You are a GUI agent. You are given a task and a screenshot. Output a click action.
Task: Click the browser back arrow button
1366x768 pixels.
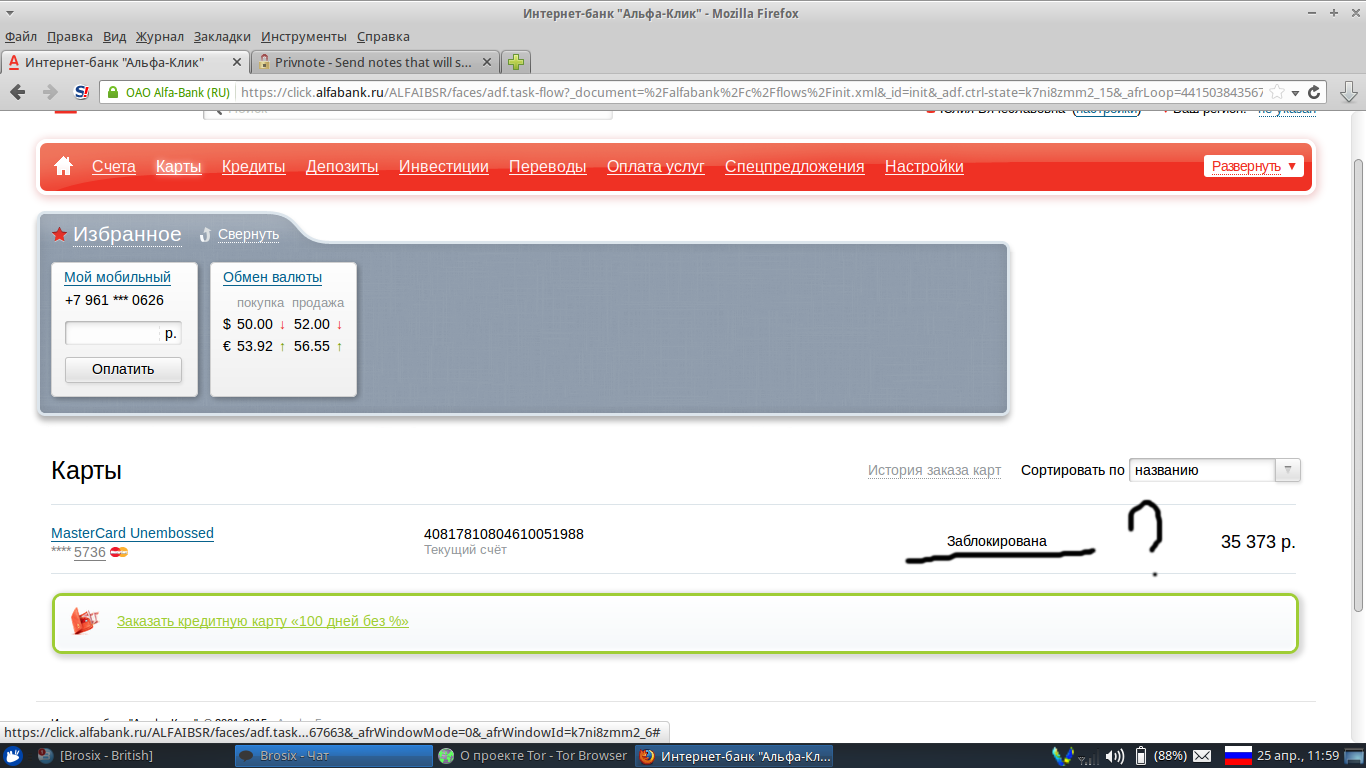[18, 92]
